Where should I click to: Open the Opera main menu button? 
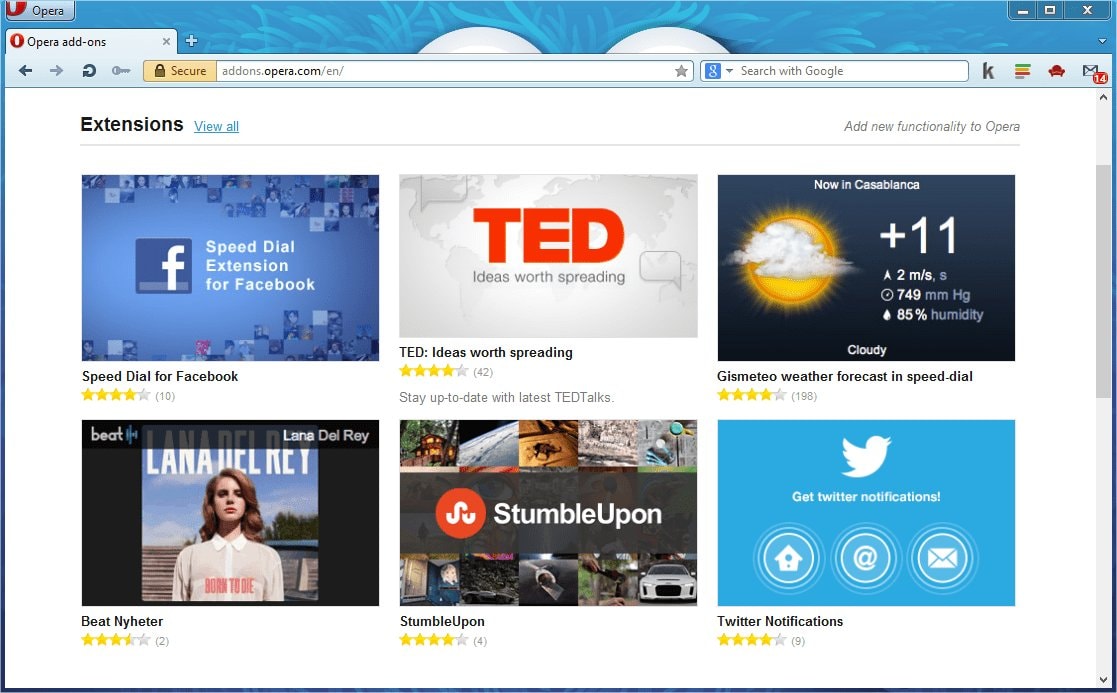pyautogui.click(x=38, y=11)
